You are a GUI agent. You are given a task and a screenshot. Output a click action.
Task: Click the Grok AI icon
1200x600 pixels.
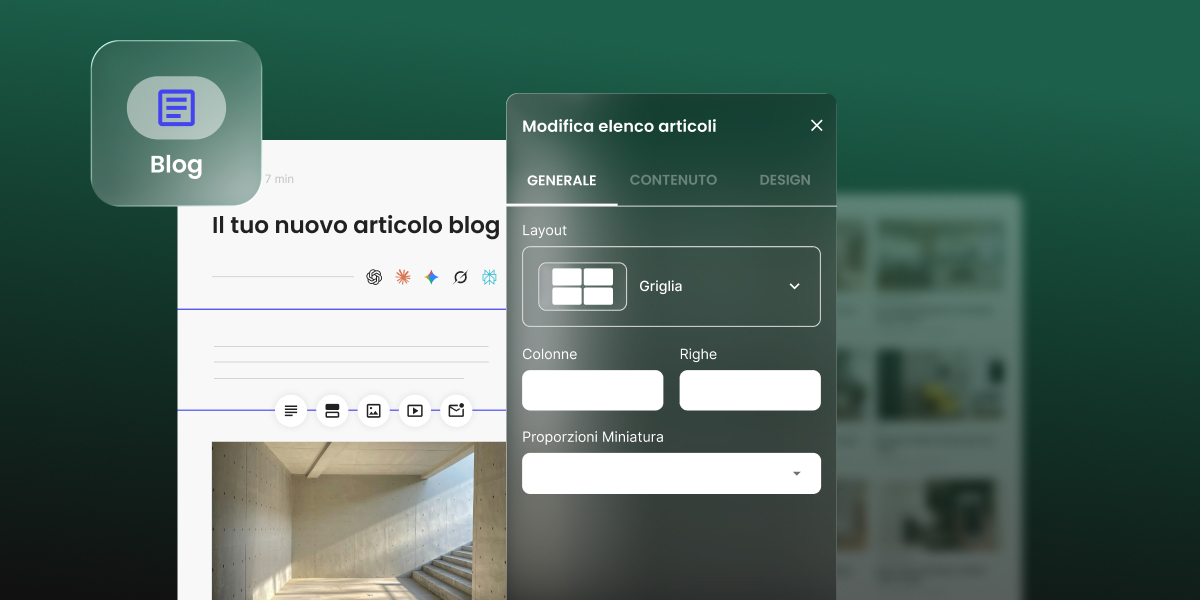460,277
